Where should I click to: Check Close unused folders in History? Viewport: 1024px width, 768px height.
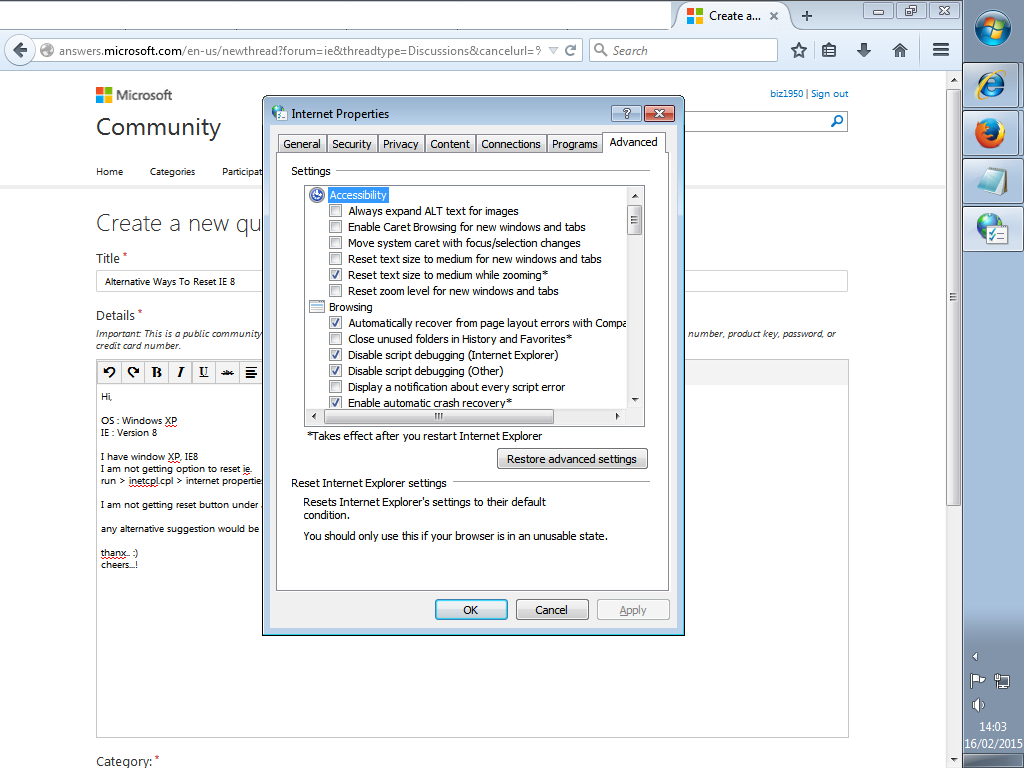coord(335,338)
